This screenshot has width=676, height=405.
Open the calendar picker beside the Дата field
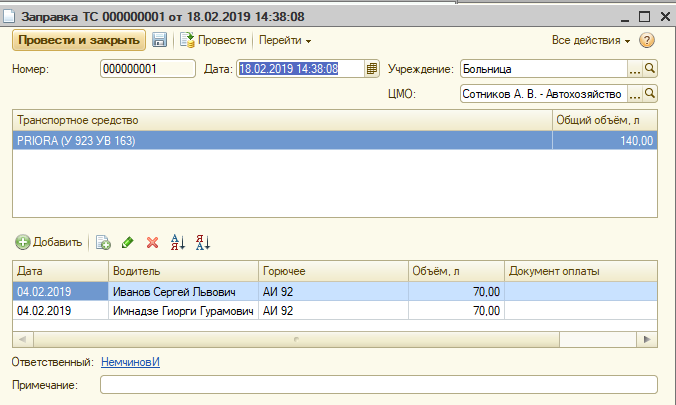coord(372,69)
